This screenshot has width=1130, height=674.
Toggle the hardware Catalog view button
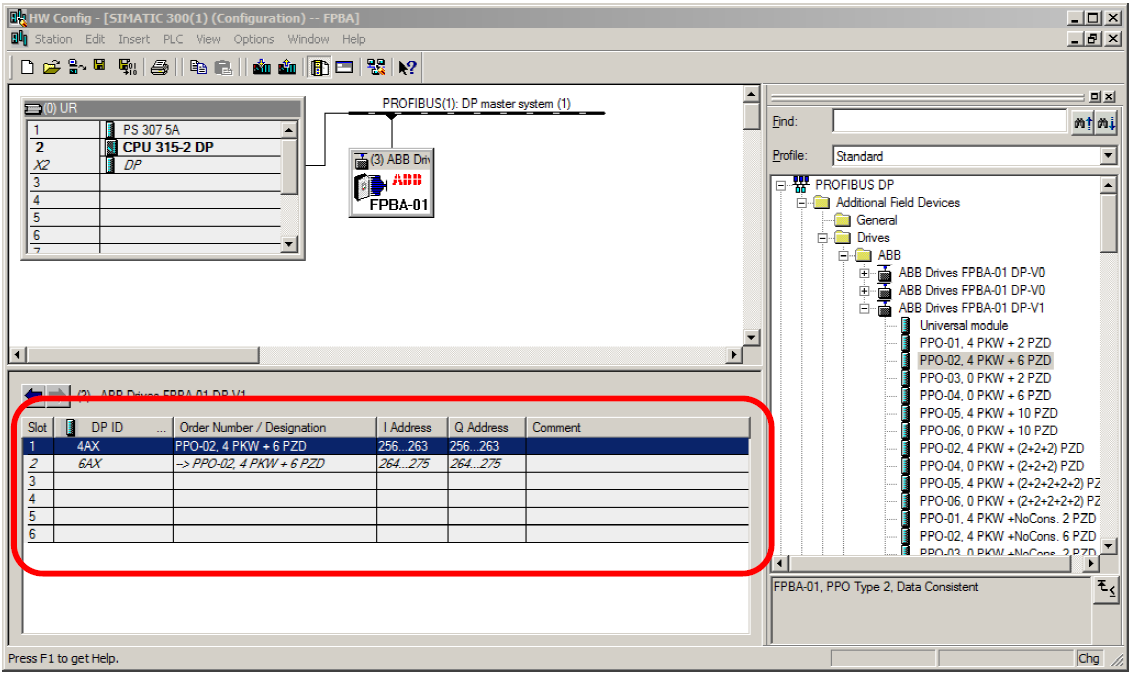click(320, 67)
